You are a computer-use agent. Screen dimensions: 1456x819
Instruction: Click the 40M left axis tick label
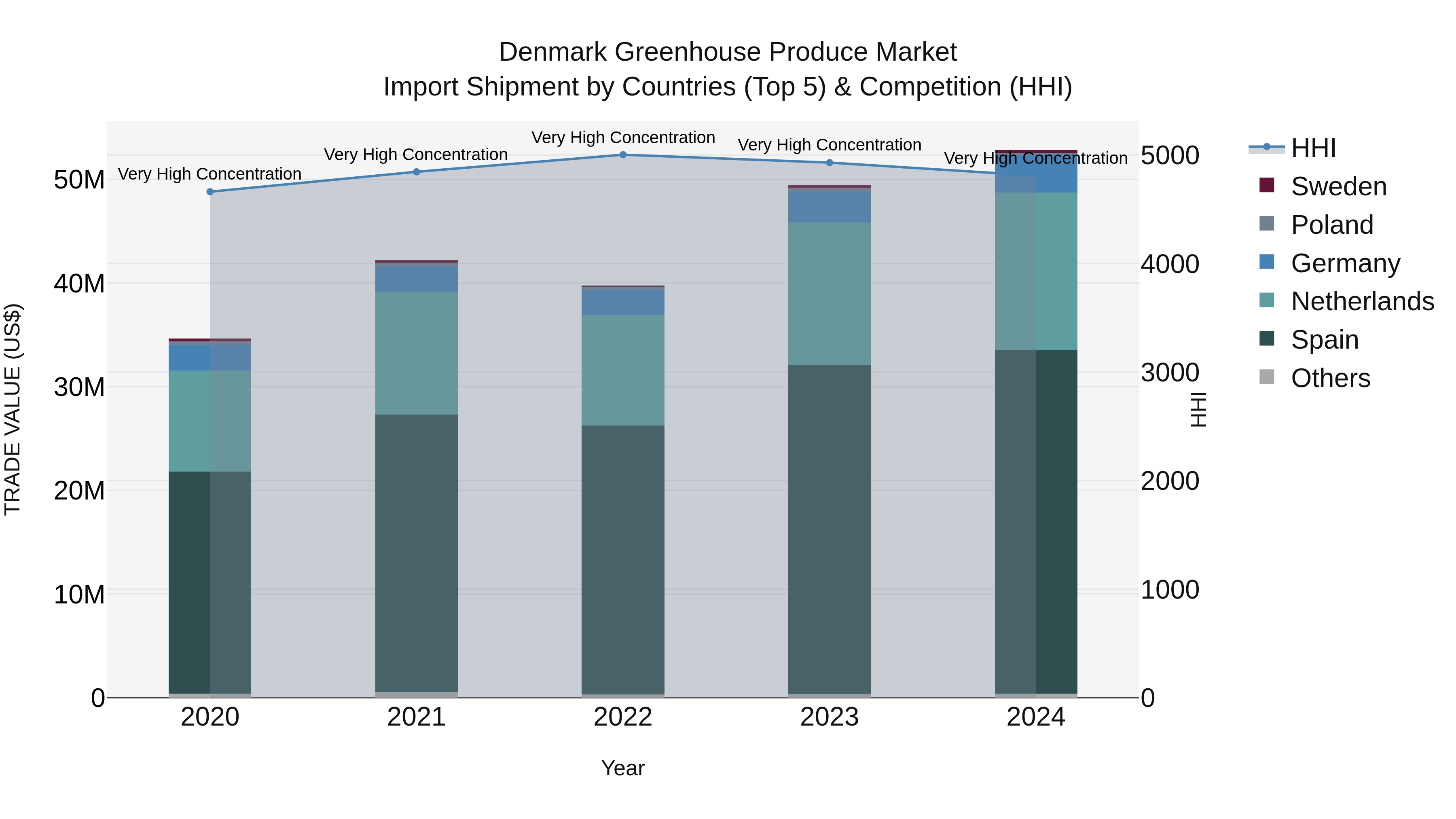tap(79, 283)
